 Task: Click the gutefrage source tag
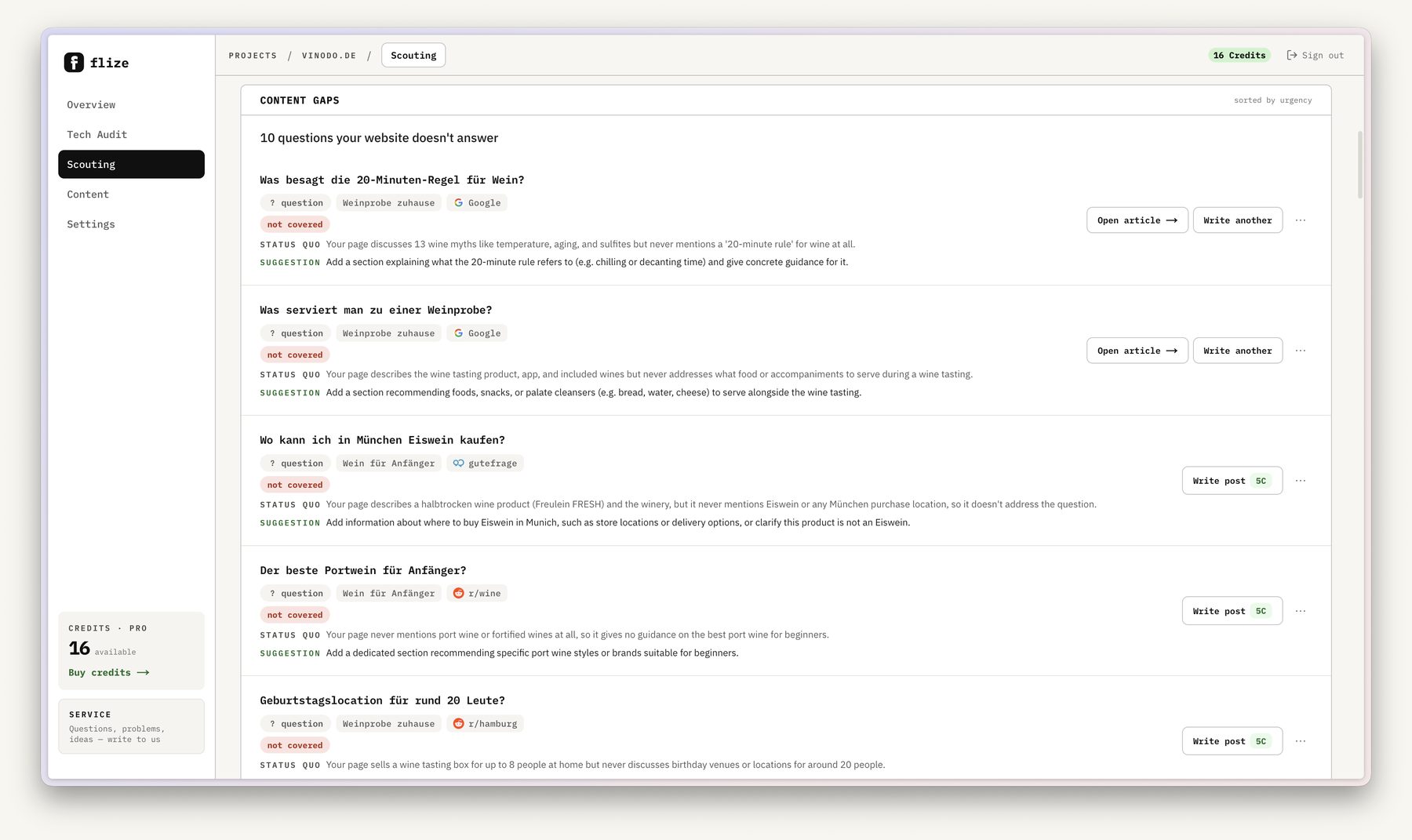click(485, 464)
